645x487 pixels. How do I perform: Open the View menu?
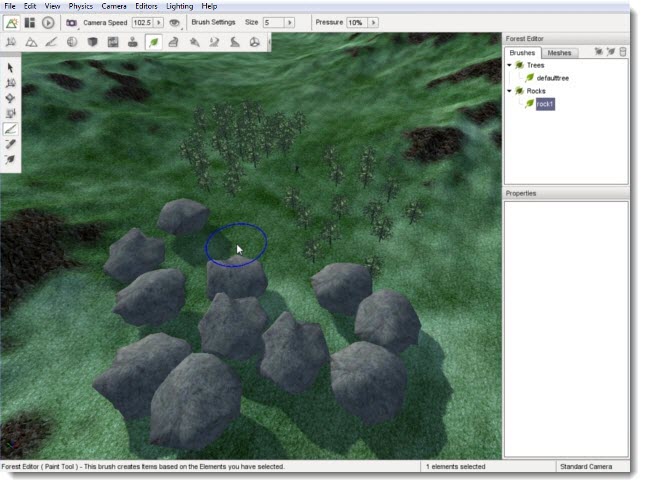coord(52,6)
